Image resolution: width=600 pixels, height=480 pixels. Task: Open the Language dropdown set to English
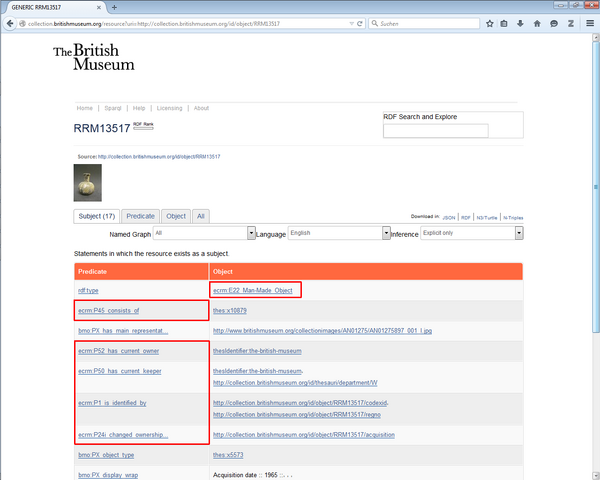tap(339, 233)
